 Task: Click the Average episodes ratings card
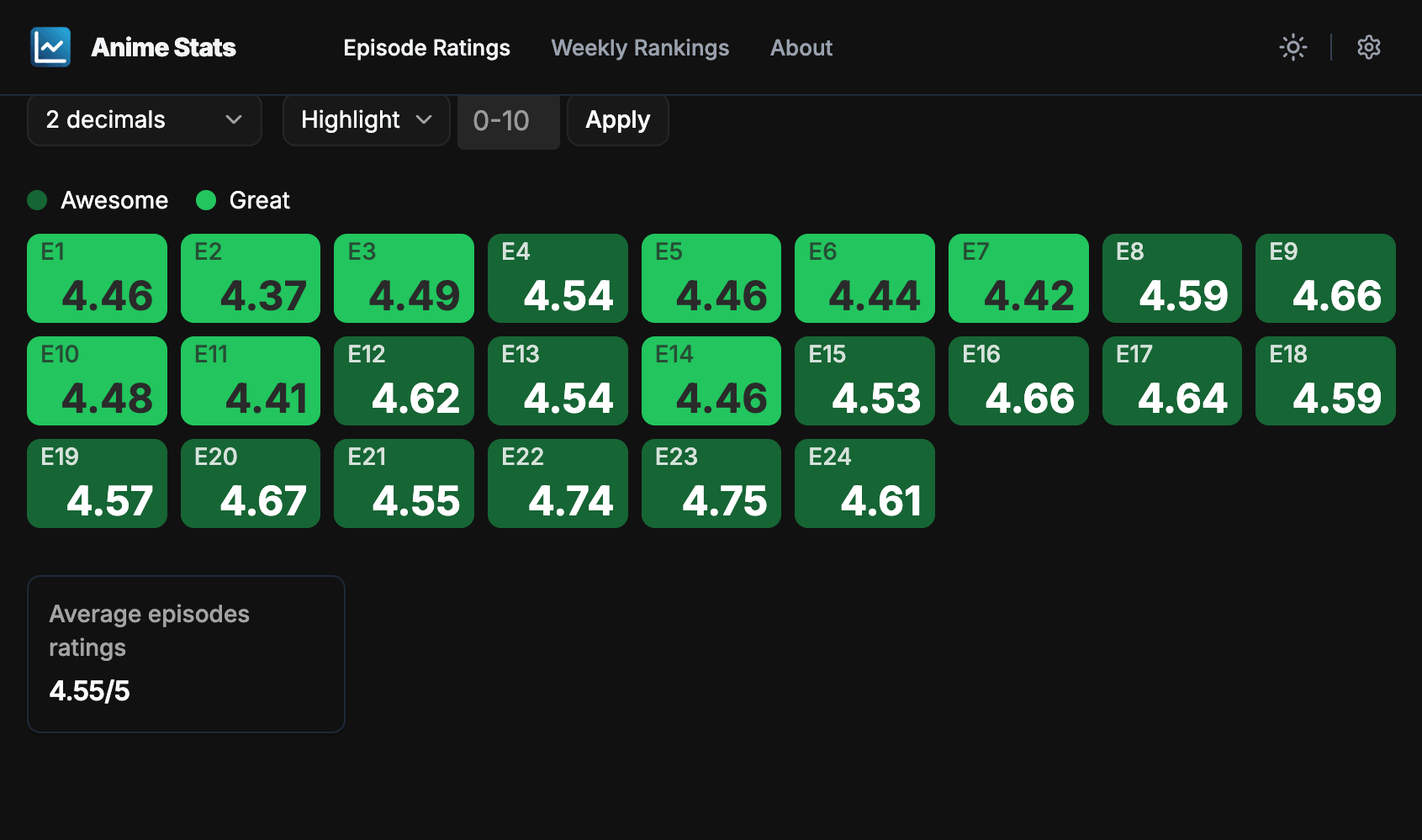(x=186, y=653)
